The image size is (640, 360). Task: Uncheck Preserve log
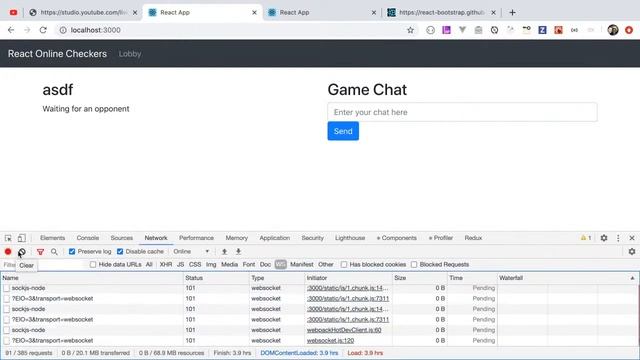72,251
